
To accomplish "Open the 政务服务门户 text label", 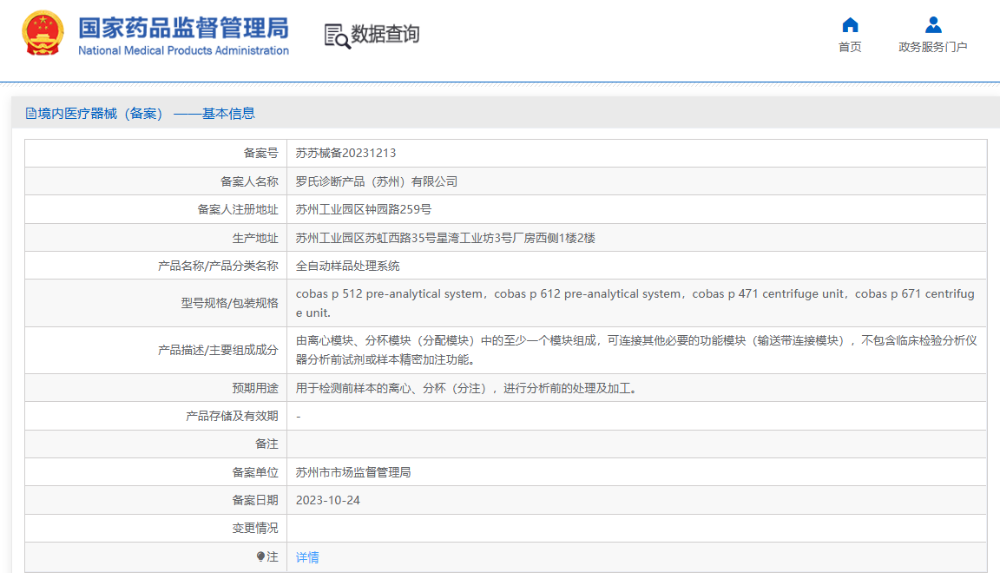I will [x=933, y=47].
